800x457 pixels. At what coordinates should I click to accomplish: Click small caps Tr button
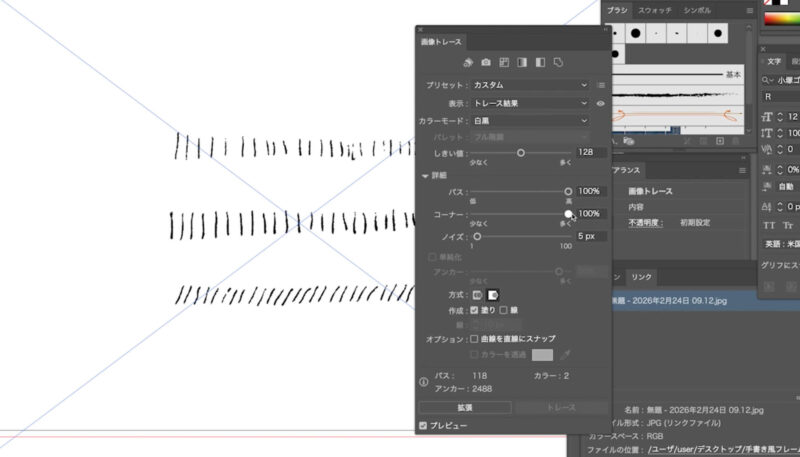788,225
